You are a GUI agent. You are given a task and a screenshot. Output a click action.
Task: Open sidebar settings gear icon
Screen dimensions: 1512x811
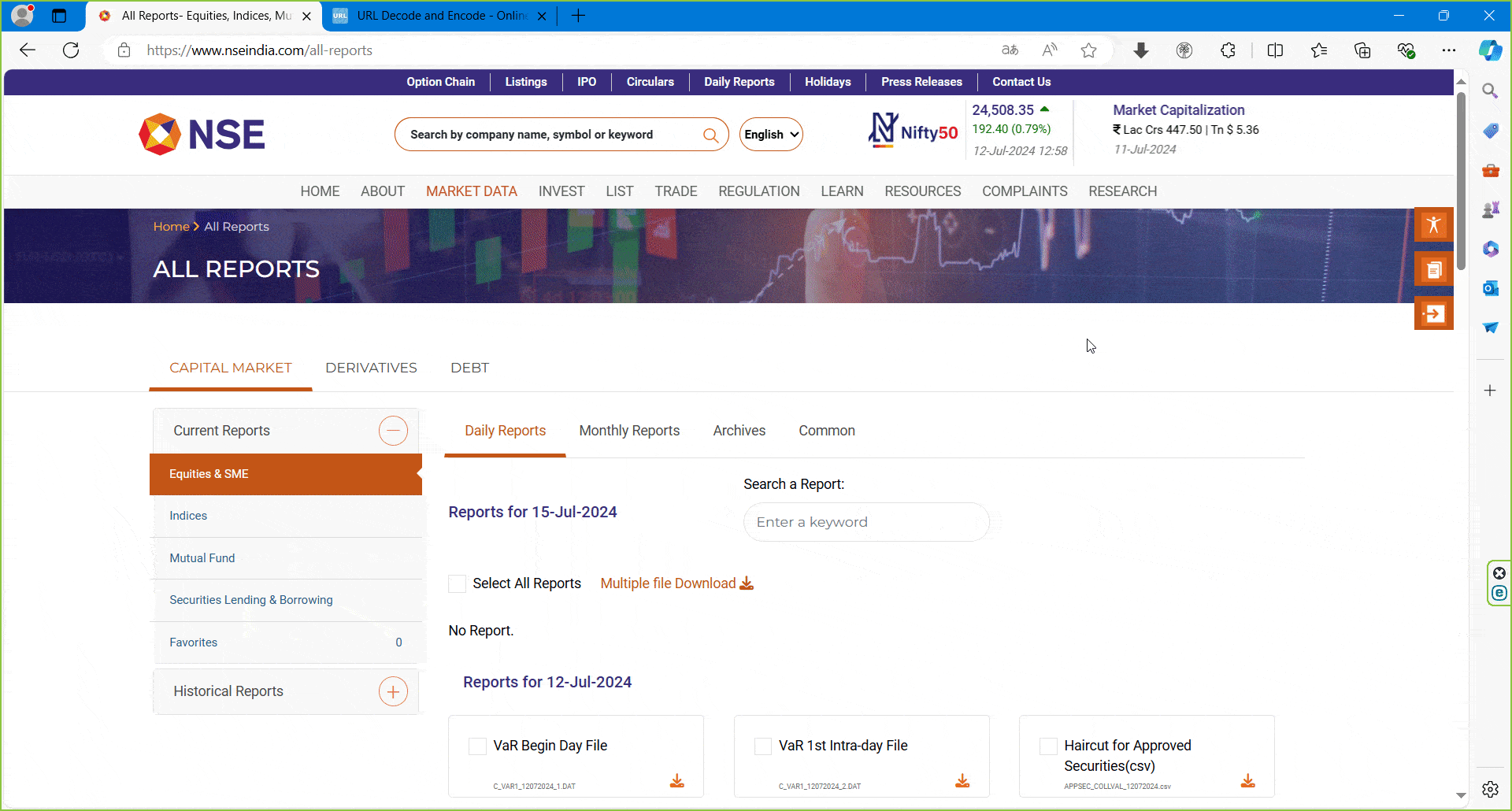[x=1490, y=789]
